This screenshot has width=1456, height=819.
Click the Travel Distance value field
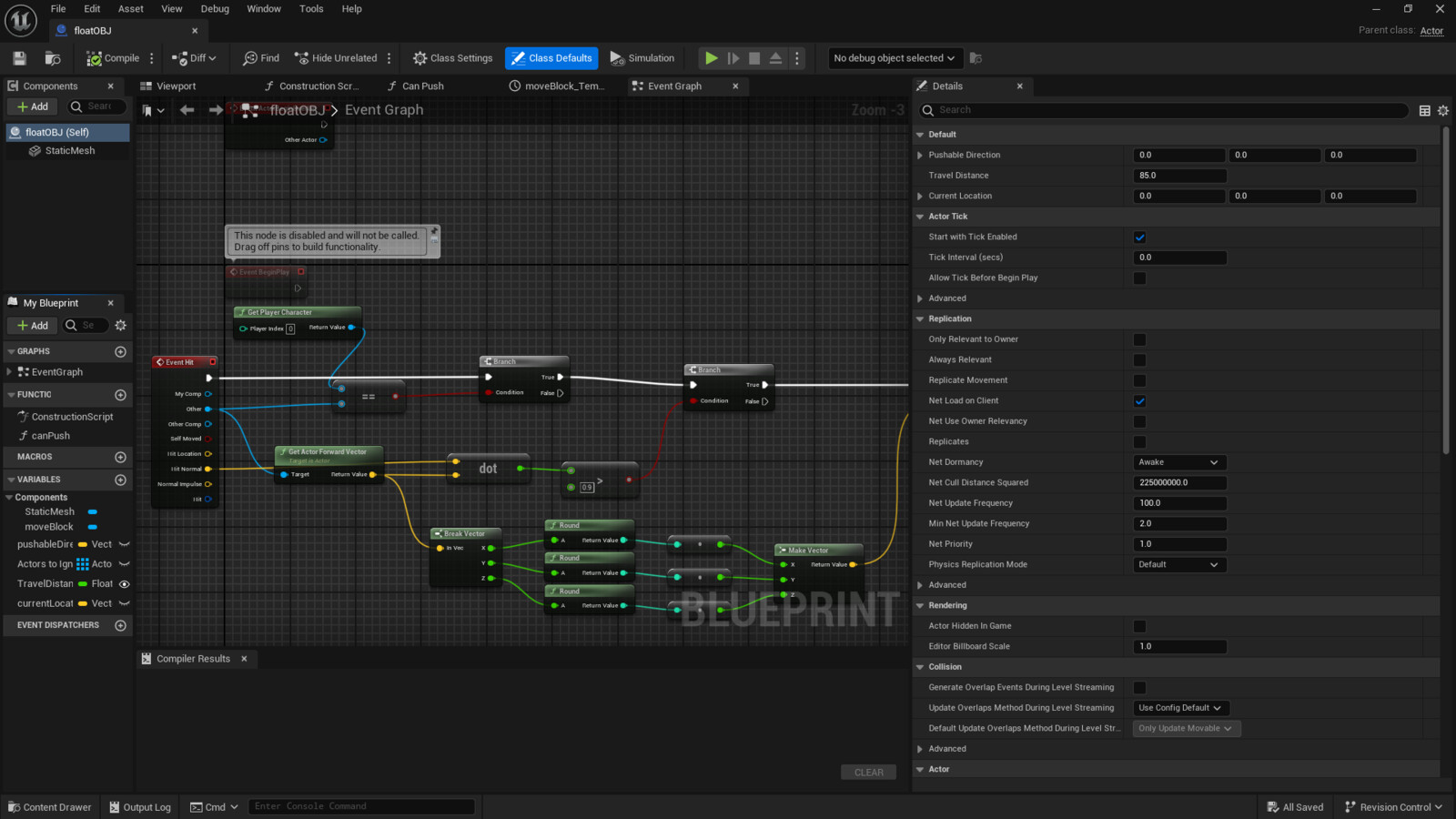1179,176
